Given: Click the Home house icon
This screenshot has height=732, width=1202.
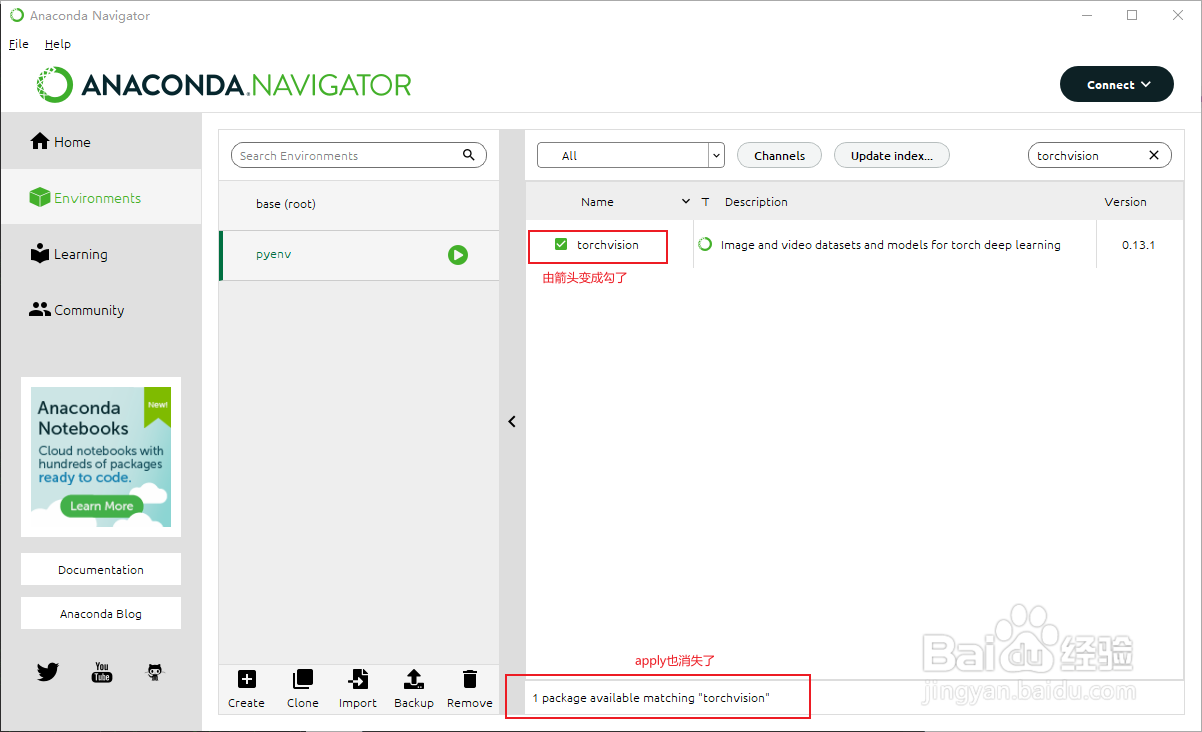Looking at the screenshot, I should coord(40,141).
